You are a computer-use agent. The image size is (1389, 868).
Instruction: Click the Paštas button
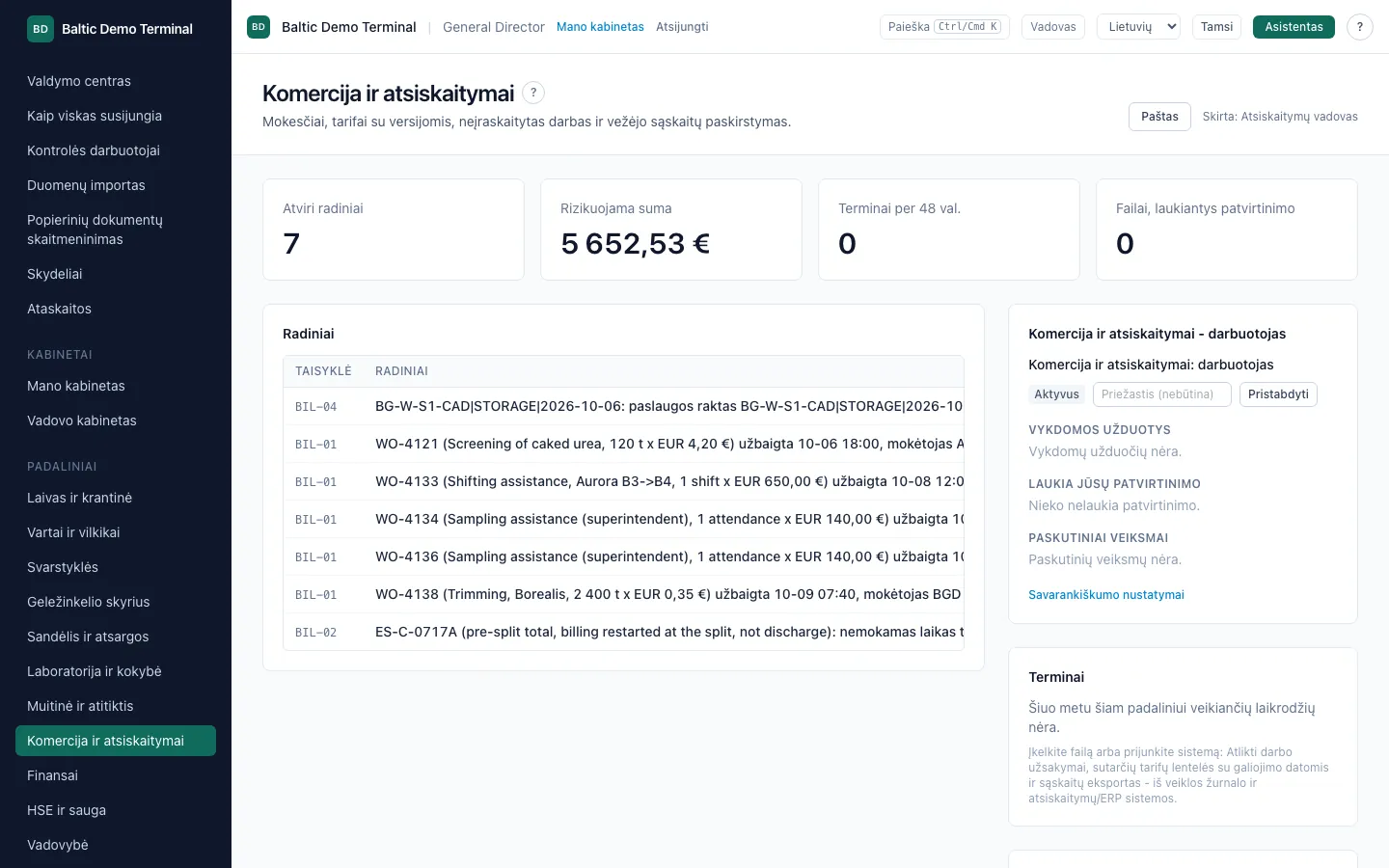click(1159, 117)
